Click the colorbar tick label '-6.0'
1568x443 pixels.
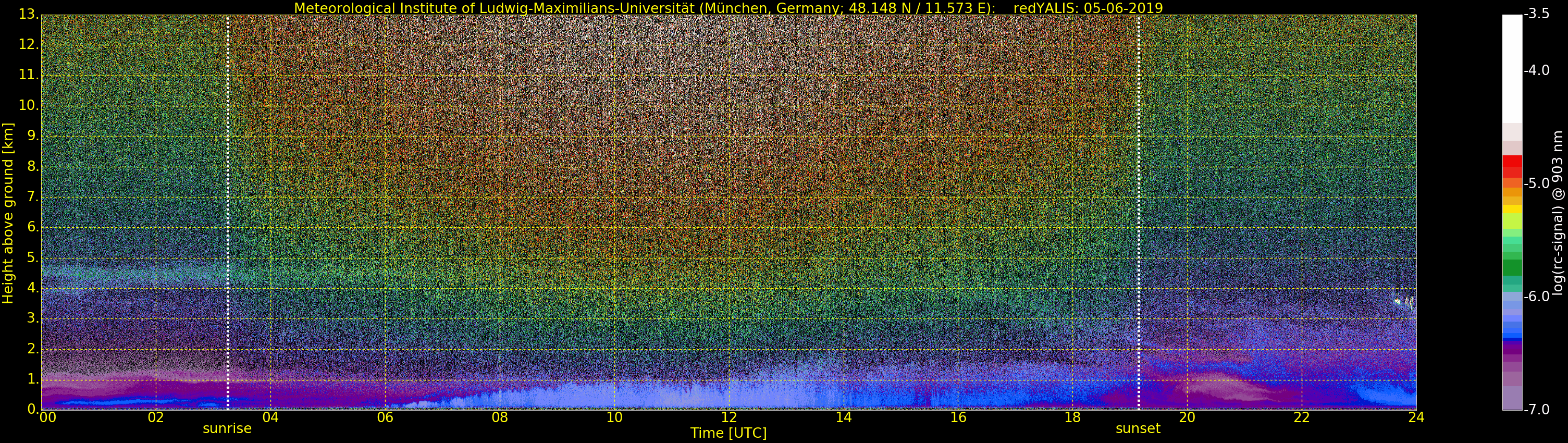(x=1537, y=297)
